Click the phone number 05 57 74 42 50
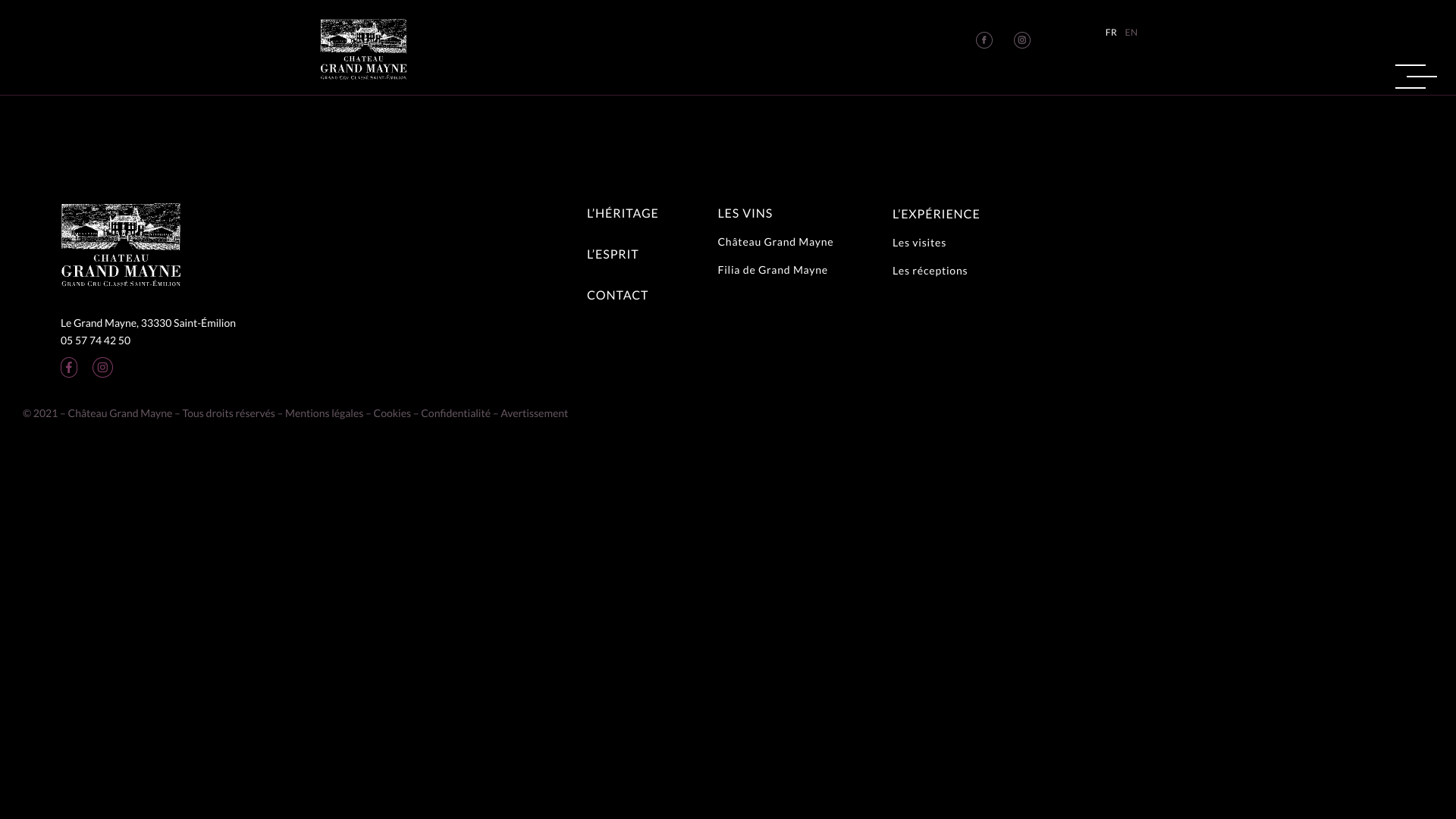This screenshot has width=1456, height=819. point(96,340)
